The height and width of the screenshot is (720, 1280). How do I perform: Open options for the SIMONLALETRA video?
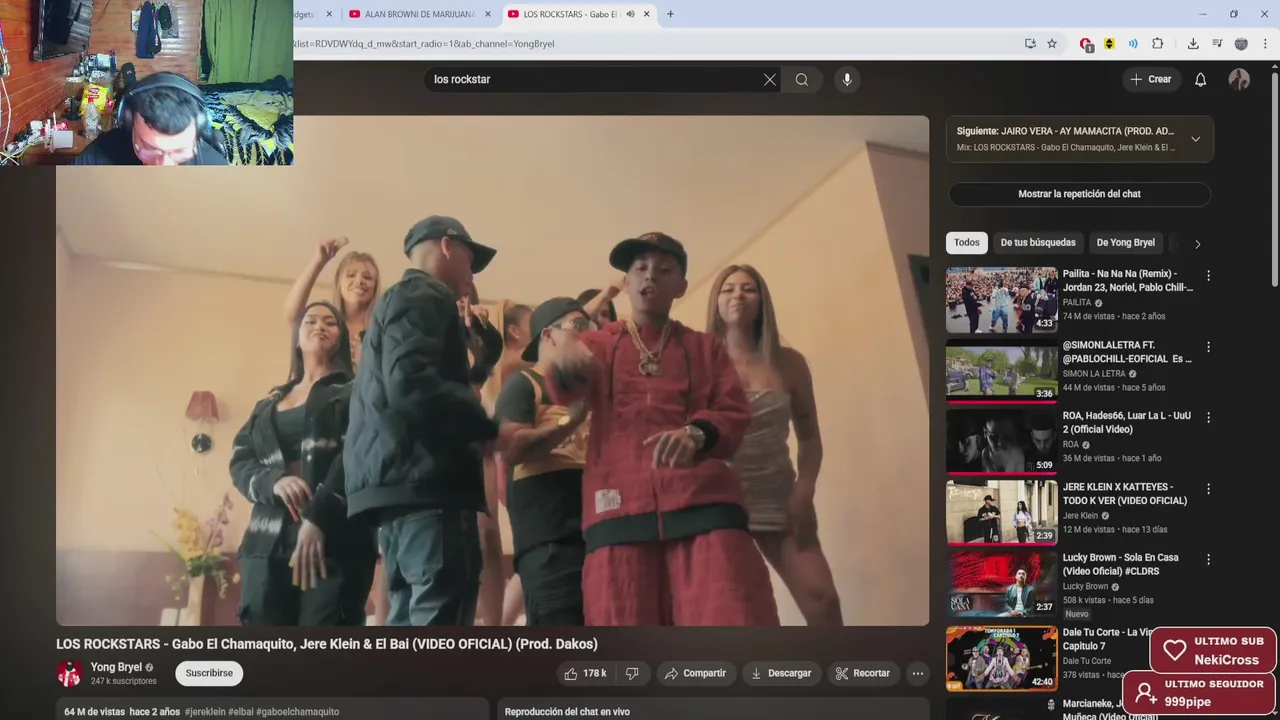[x=1208, y=347]
